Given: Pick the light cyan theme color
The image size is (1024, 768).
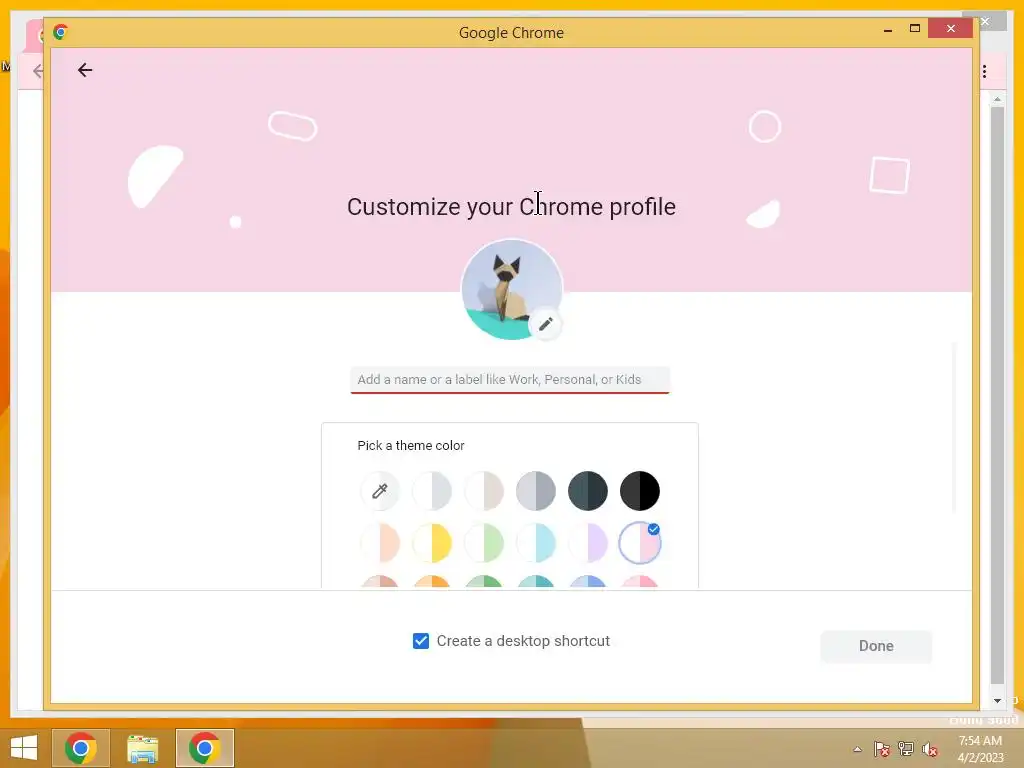Looking at the screenshot, I should 536,543.
